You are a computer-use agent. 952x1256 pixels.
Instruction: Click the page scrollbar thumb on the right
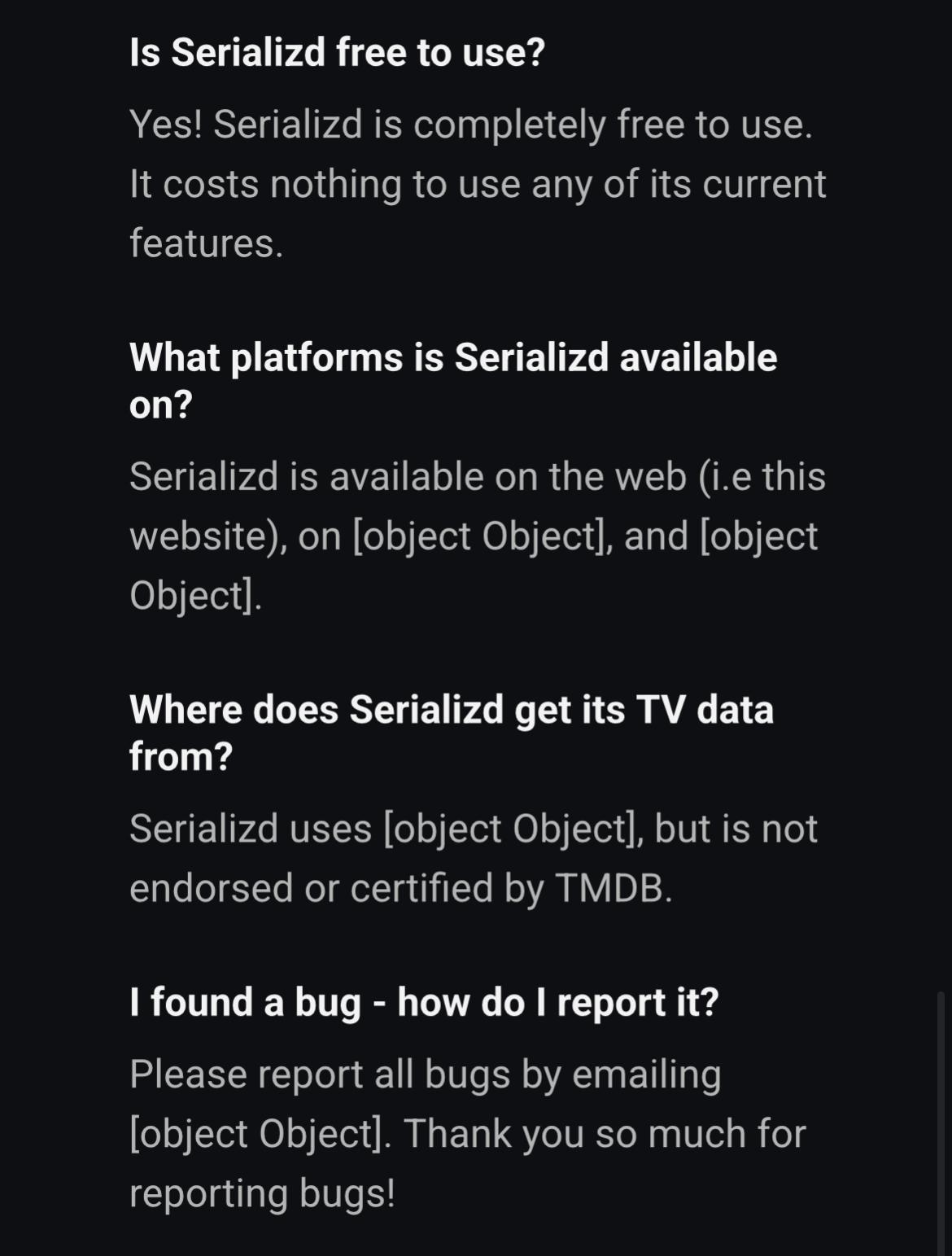point(941,1122)
